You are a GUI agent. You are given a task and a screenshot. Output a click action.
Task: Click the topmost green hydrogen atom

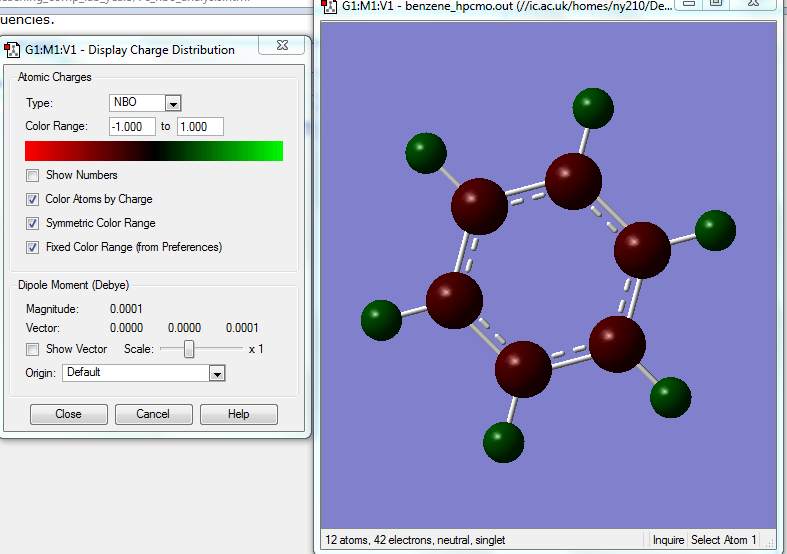pyautogui.click(x=593, y=108)
